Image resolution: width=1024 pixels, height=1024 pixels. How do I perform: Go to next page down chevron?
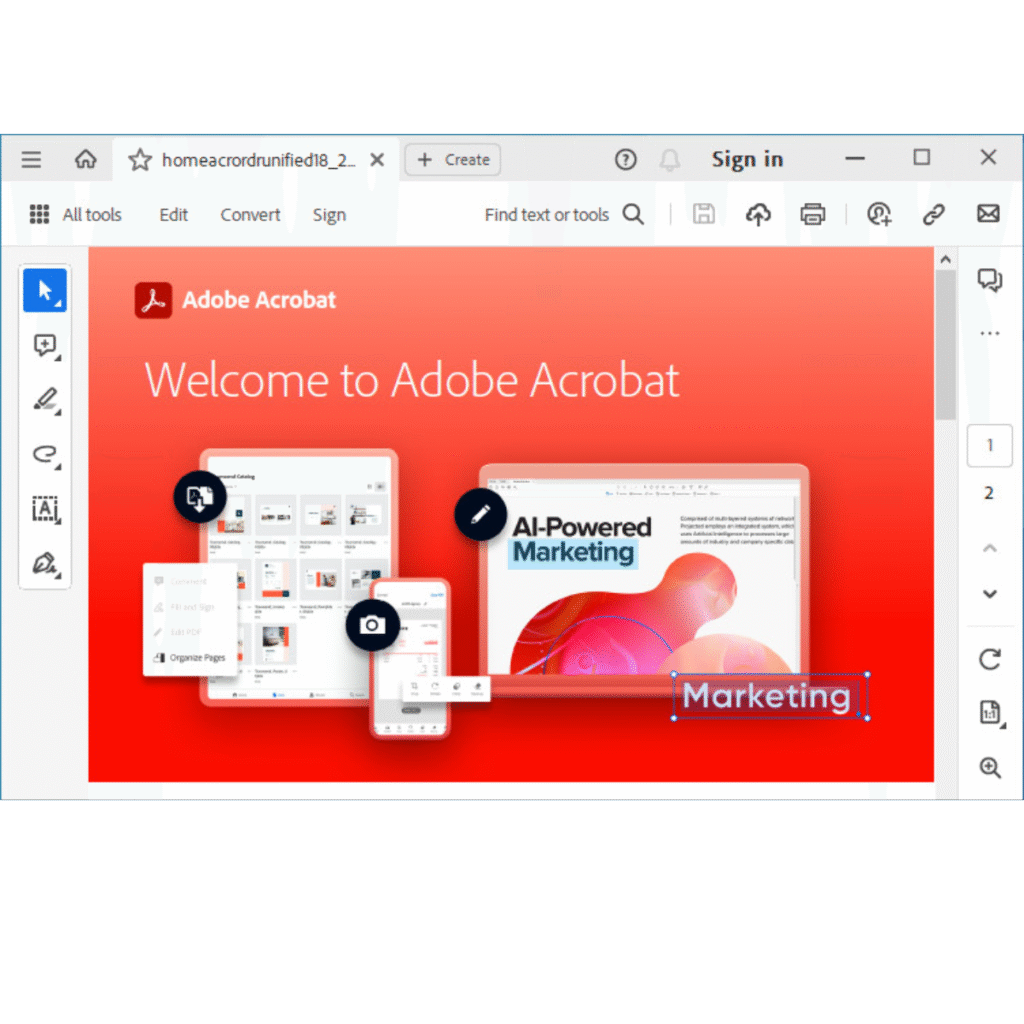[x=990, y=594]
